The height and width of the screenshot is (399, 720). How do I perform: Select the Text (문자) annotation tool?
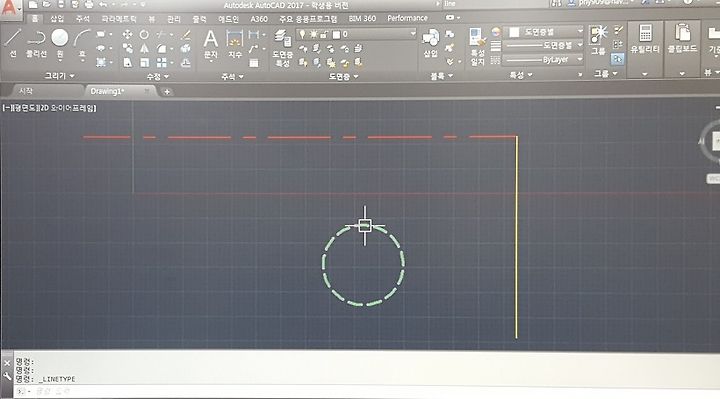point(211,44)
